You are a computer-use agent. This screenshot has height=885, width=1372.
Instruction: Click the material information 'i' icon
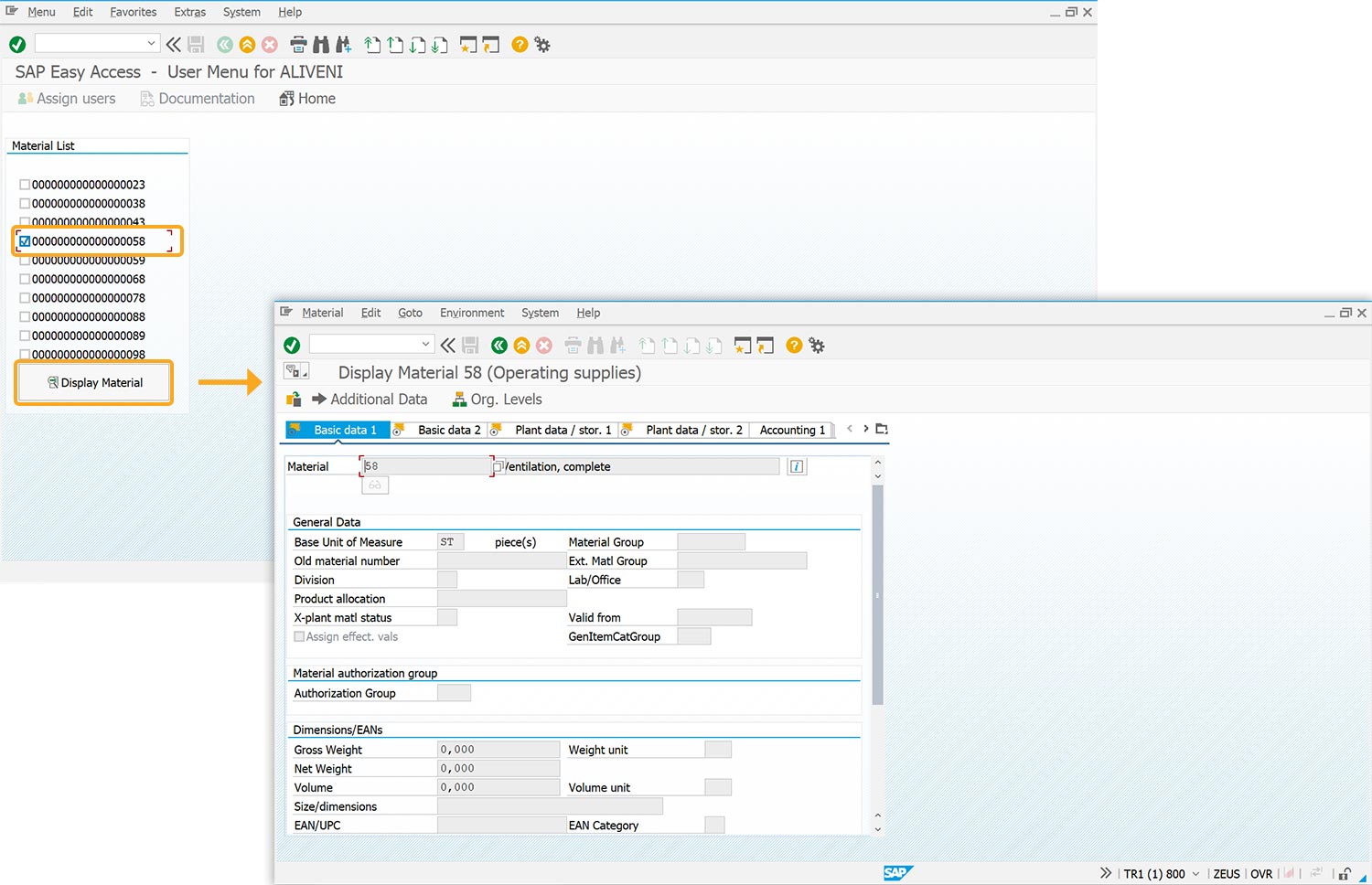797,466
